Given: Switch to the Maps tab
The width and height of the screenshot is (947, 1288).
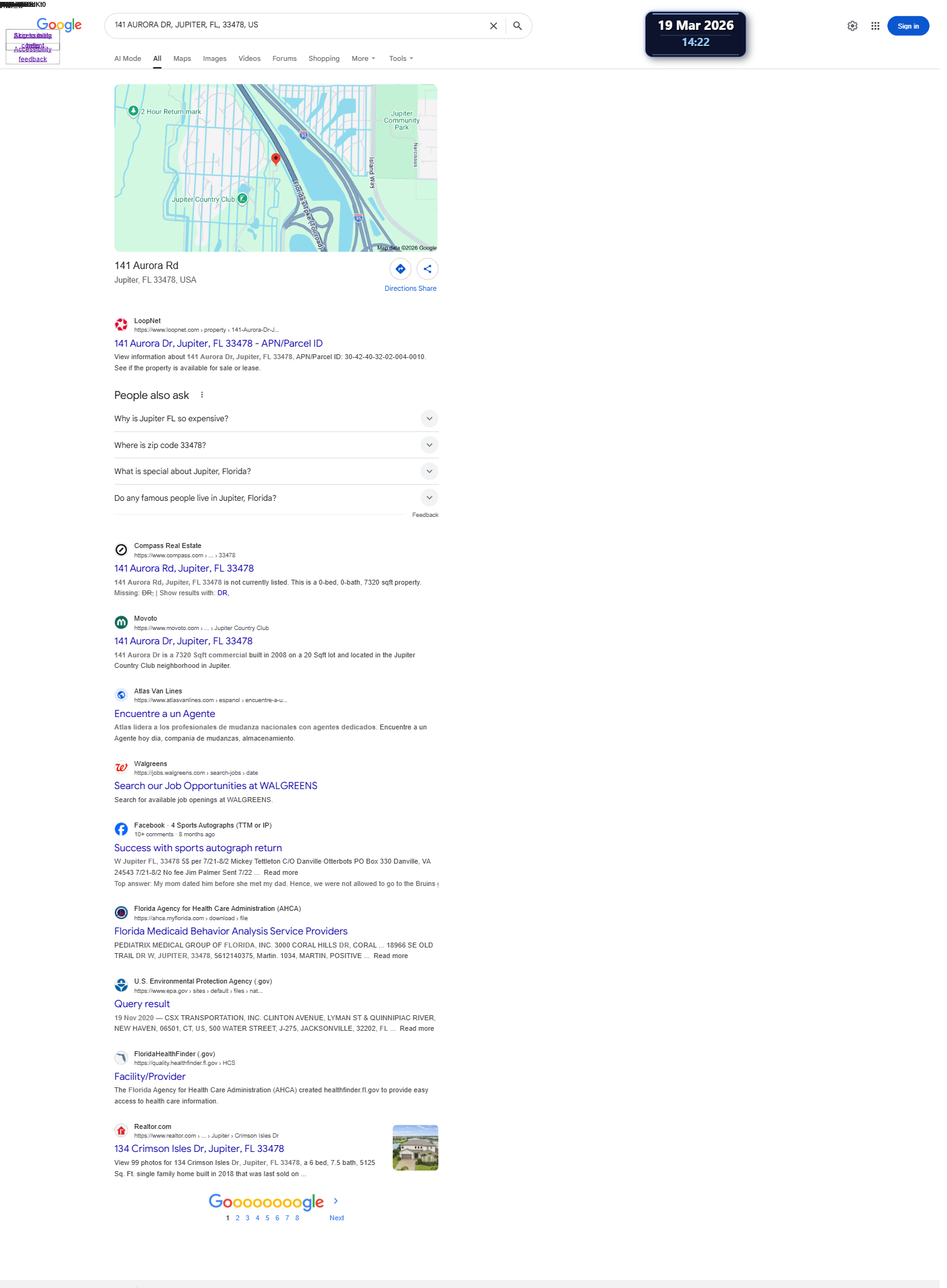Looking at the screenshot, I should pyautogui.click(x=182, y=58).
